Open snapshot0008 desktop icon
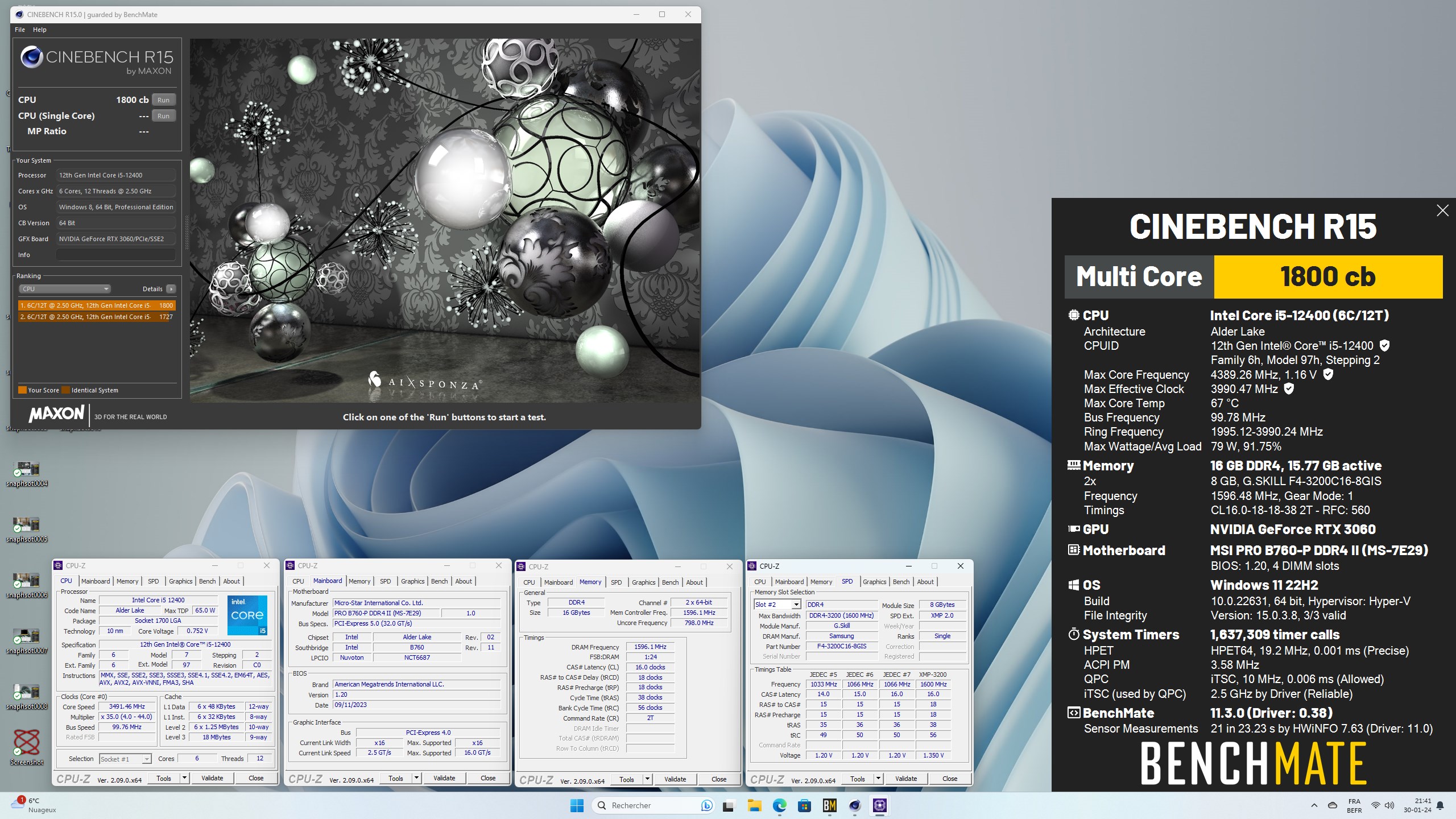1456x819 pixels. [26, 696]
